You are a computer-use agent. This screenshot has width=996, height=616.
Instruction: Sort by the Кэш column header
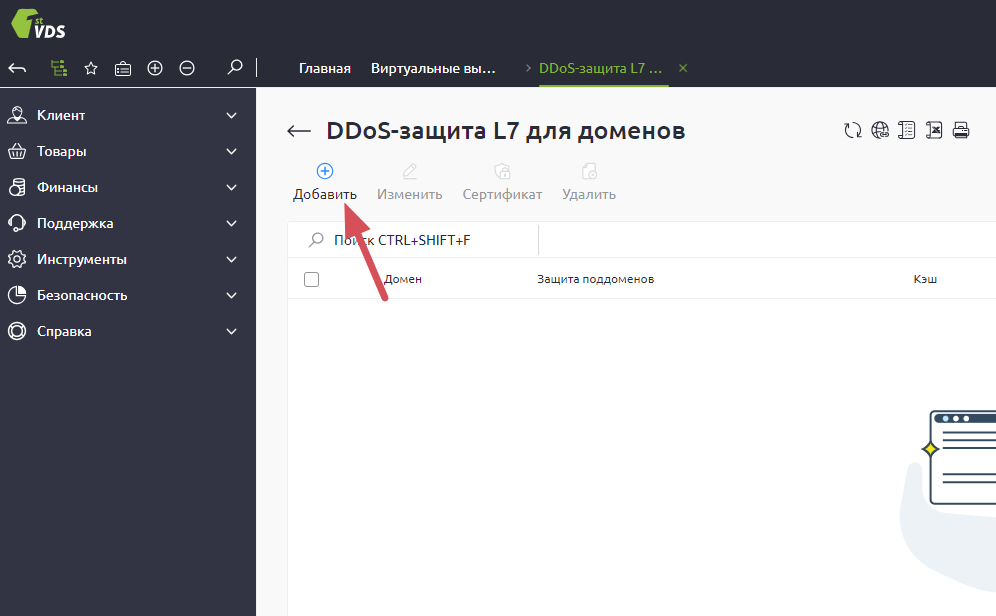click(925, 279)
